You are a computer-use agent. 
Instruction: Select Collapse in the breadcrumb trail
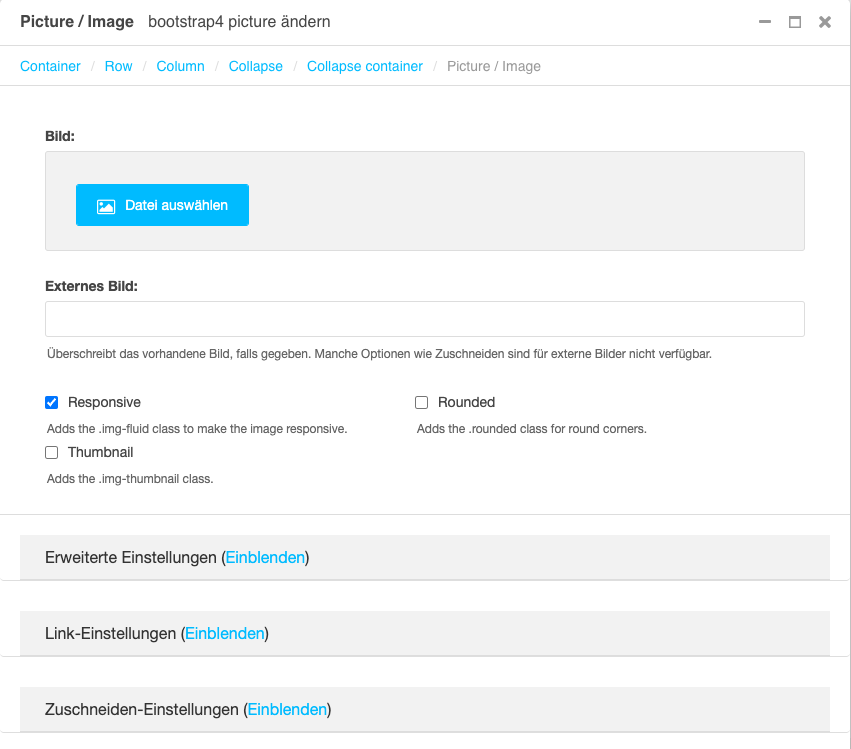255,66
